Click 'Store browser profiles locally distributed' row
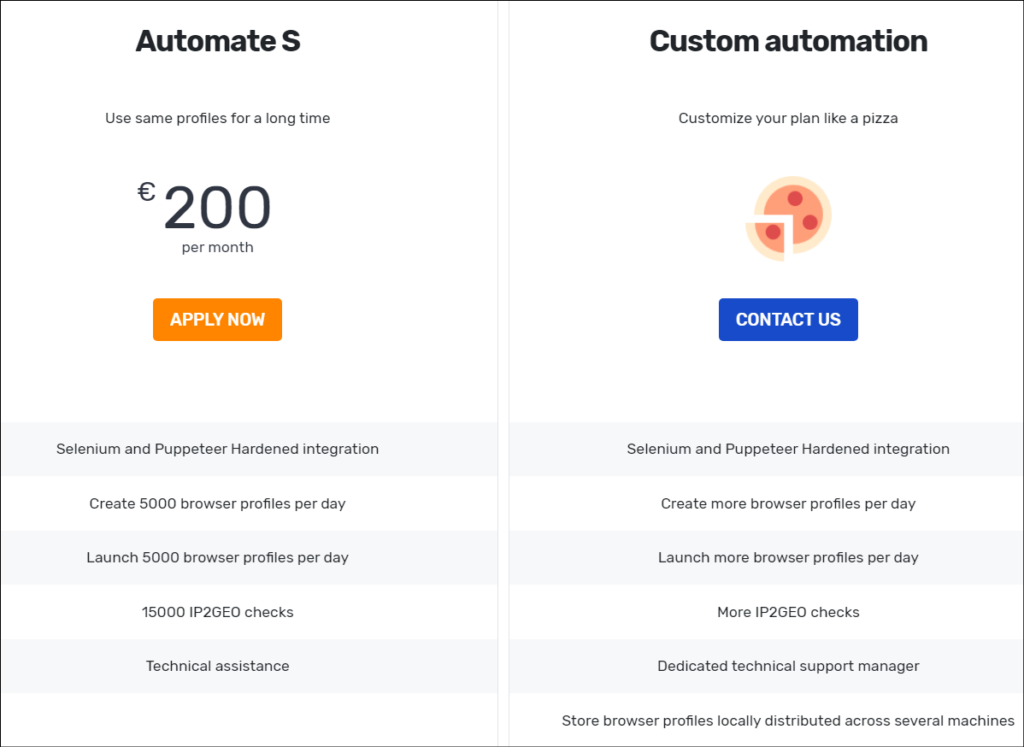 click(766, 720)
